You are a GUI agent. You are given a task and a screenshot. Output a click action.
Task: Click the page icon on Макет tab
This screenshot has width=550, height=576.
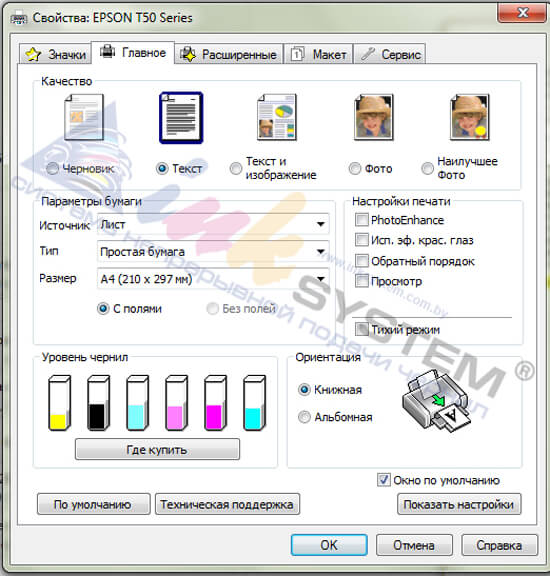[x=297, y=54]
